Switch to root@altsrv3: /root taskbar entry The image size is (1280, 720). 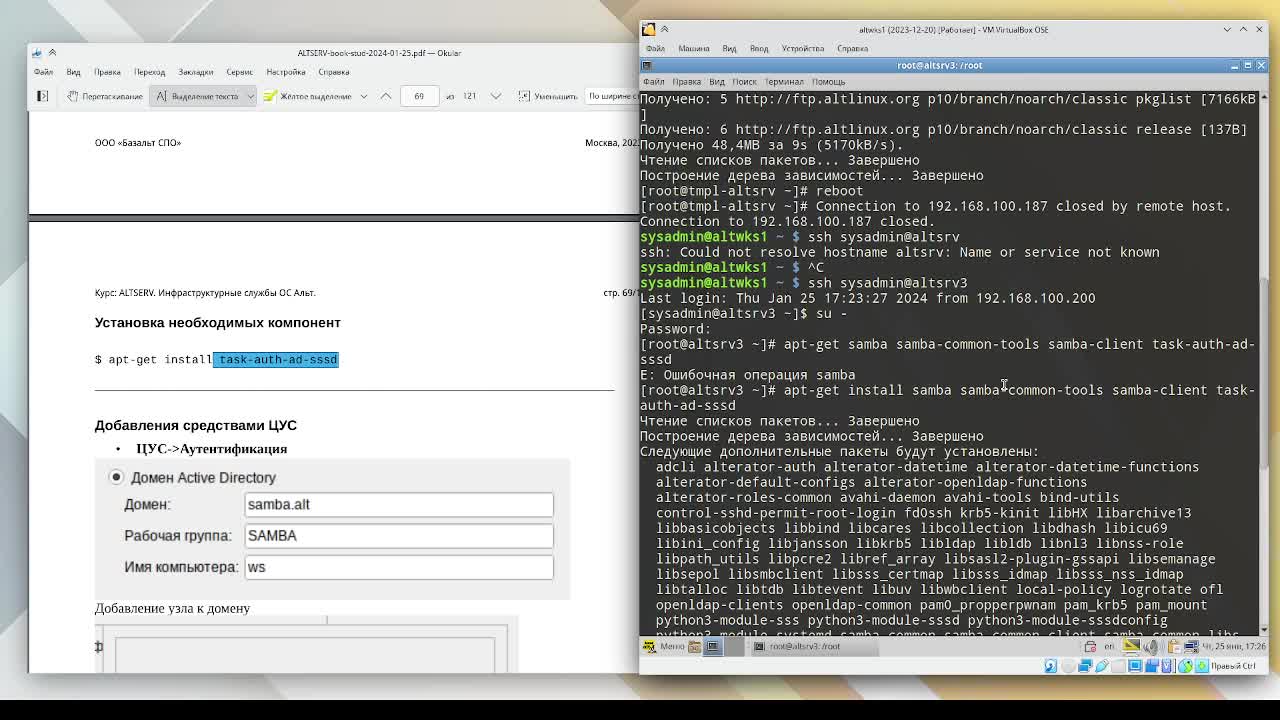pos(815,646)
